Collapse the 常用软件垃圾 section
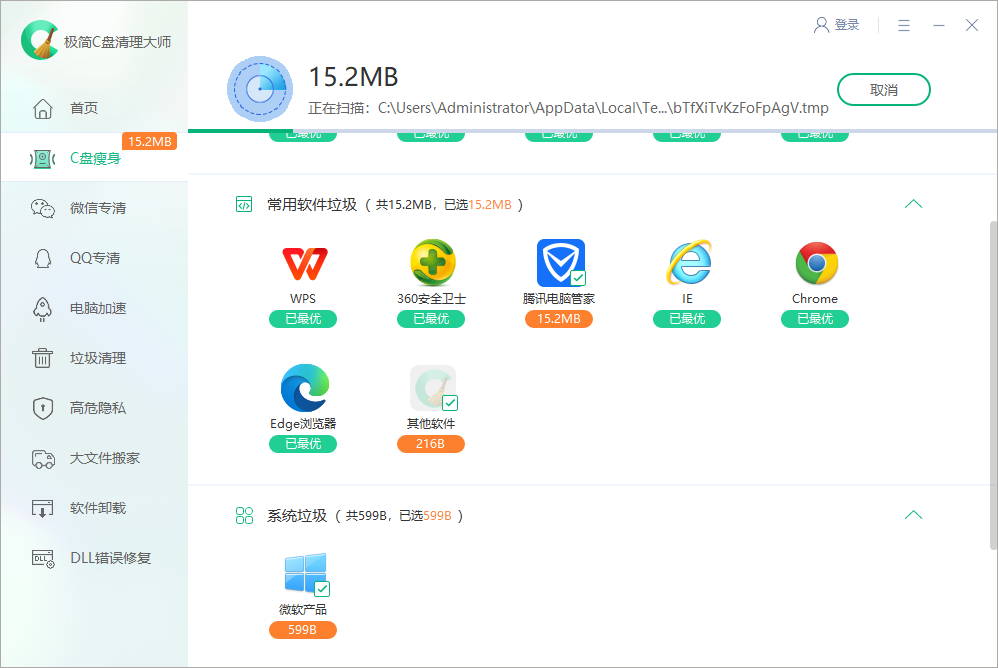998x668 pixels. (x=913, y=203)
